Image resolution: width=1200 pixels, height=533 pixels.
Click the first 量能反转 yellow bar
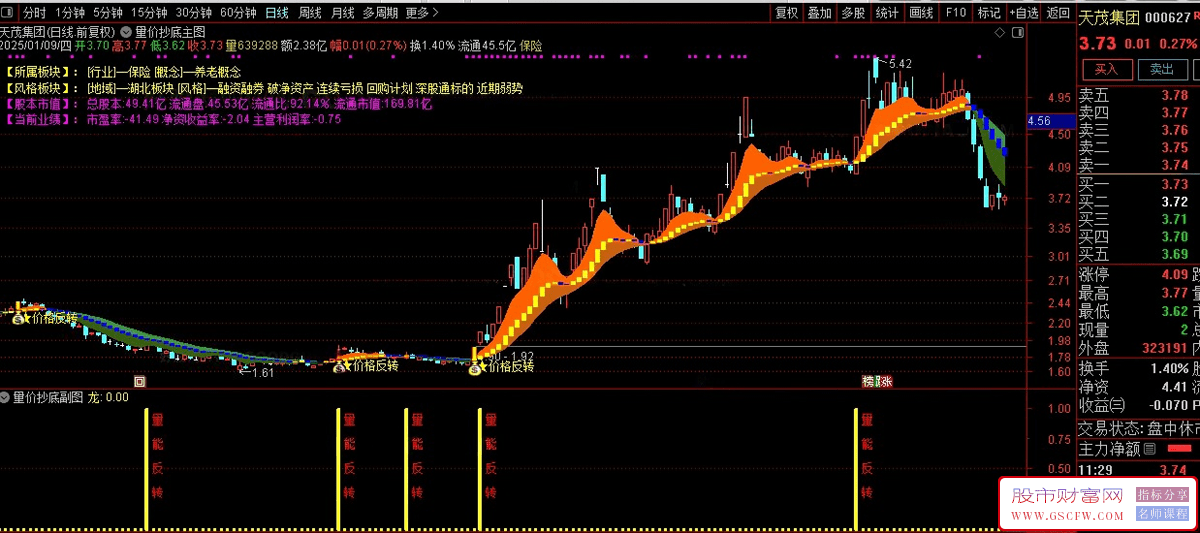click(x=147, y=468)
